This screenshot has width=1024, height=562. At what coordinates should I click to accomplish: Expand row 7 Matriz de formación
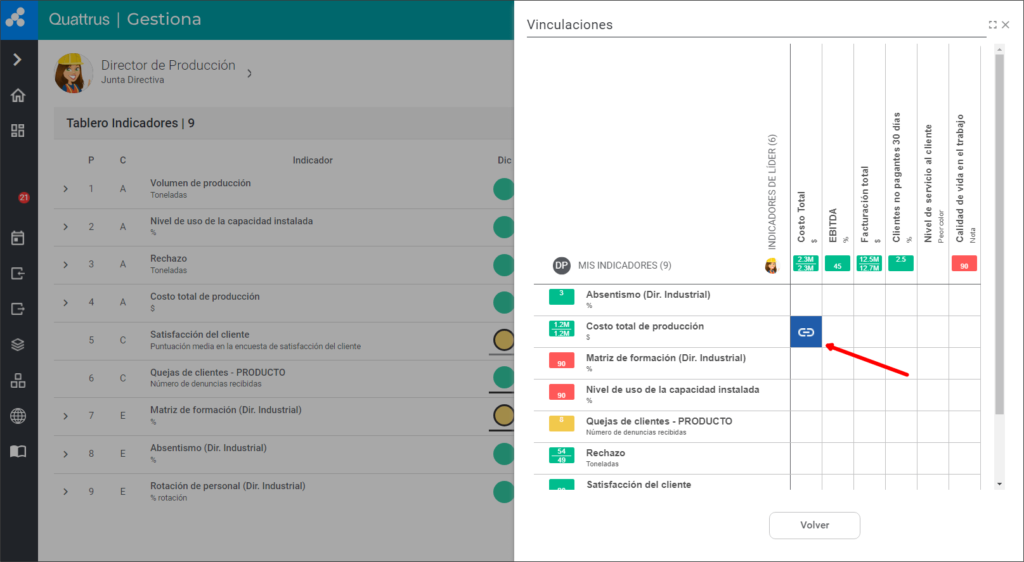click(65, 416)
